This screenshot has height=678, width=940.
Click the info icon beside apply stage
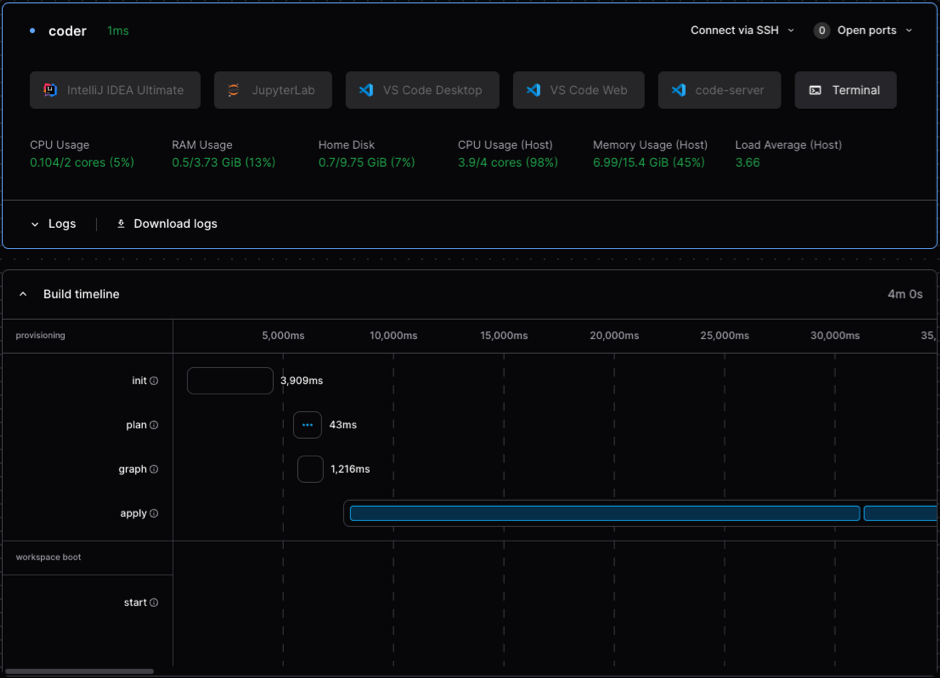(x=155, y=513)
